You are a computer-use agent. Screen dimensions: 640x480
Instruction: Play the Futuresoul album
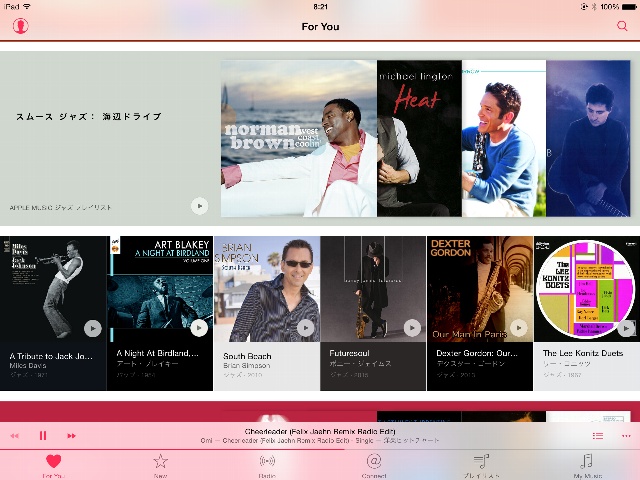tap(412, 328)
